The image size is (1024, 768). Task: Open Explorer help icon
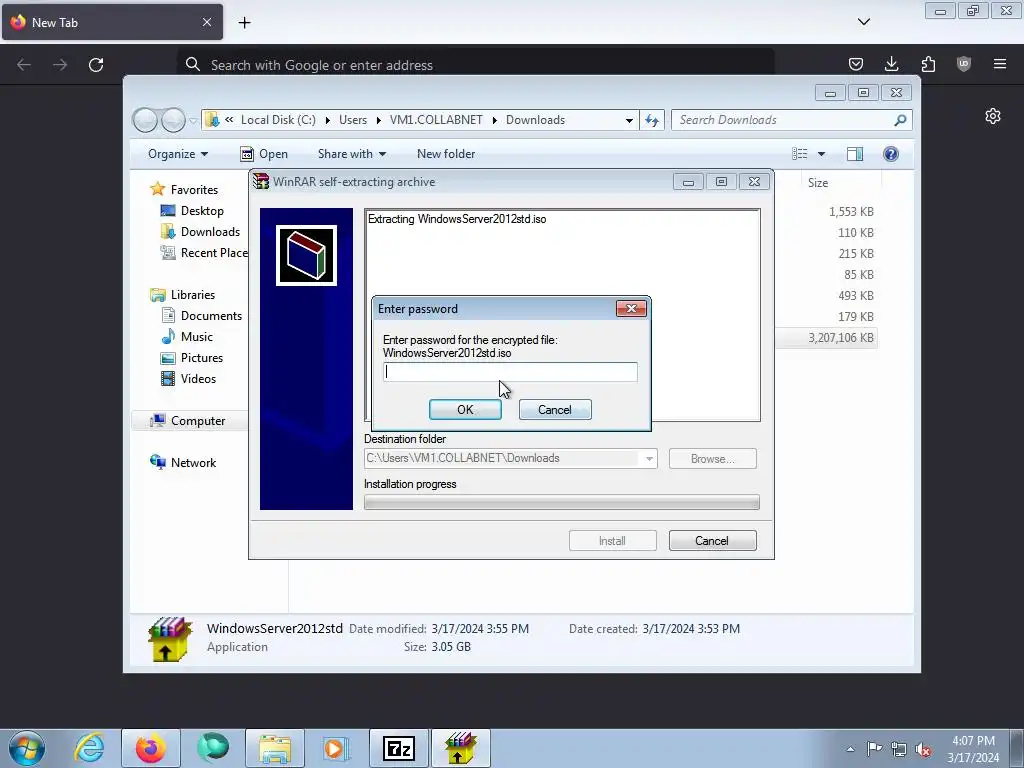point(891,153)
